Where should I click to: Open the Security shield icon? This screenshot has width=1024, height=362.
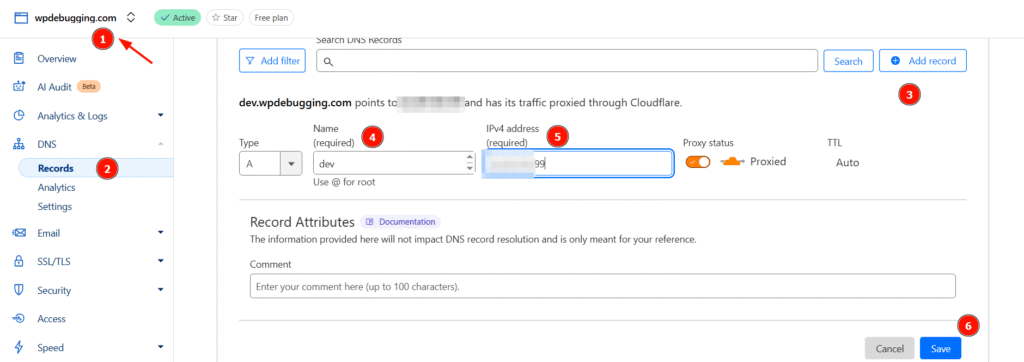click(20, 290)
